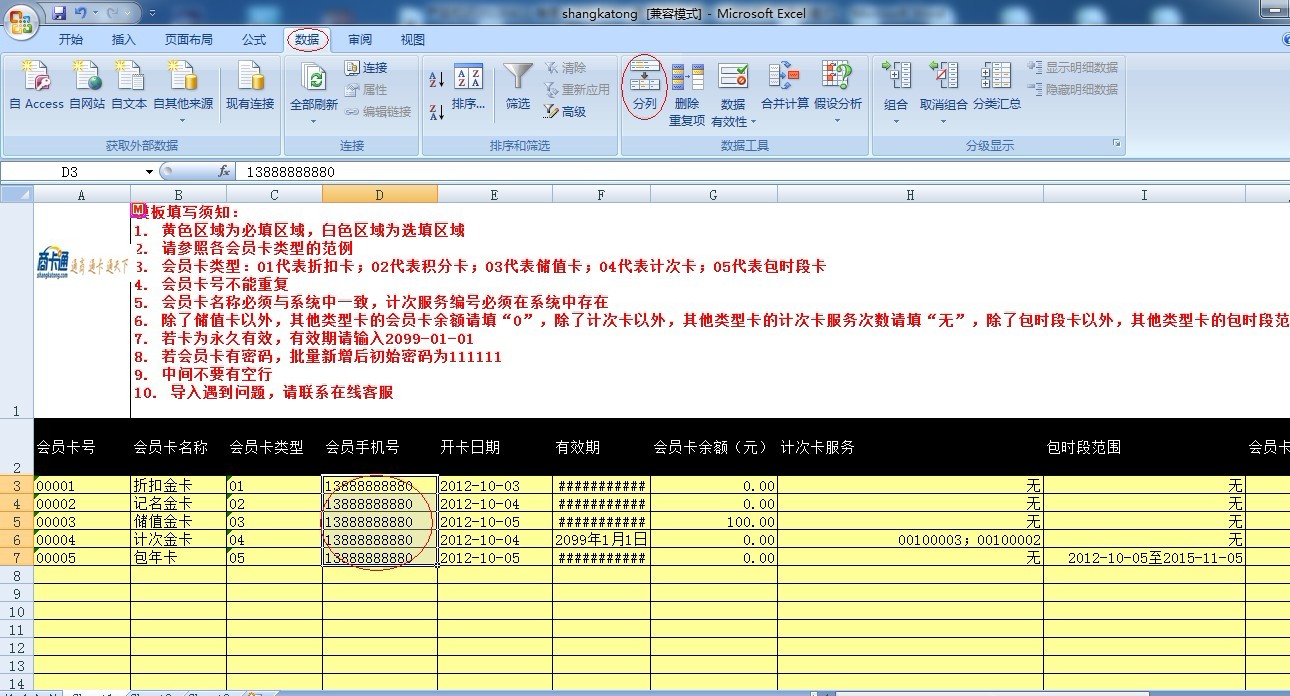Select cell containing 储值金卡

178,522
